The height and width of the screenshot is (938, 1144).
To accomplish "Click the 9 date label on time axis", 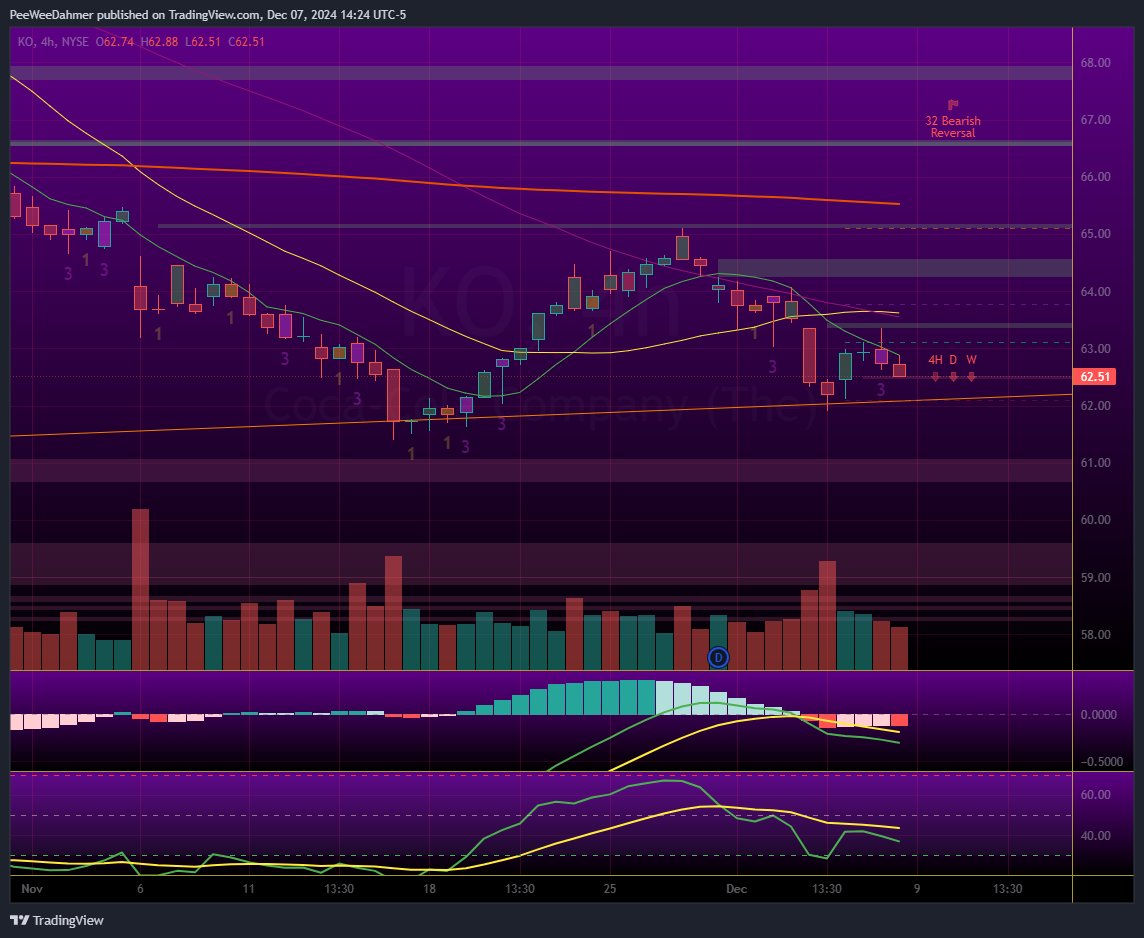I will tap(917, 888).
